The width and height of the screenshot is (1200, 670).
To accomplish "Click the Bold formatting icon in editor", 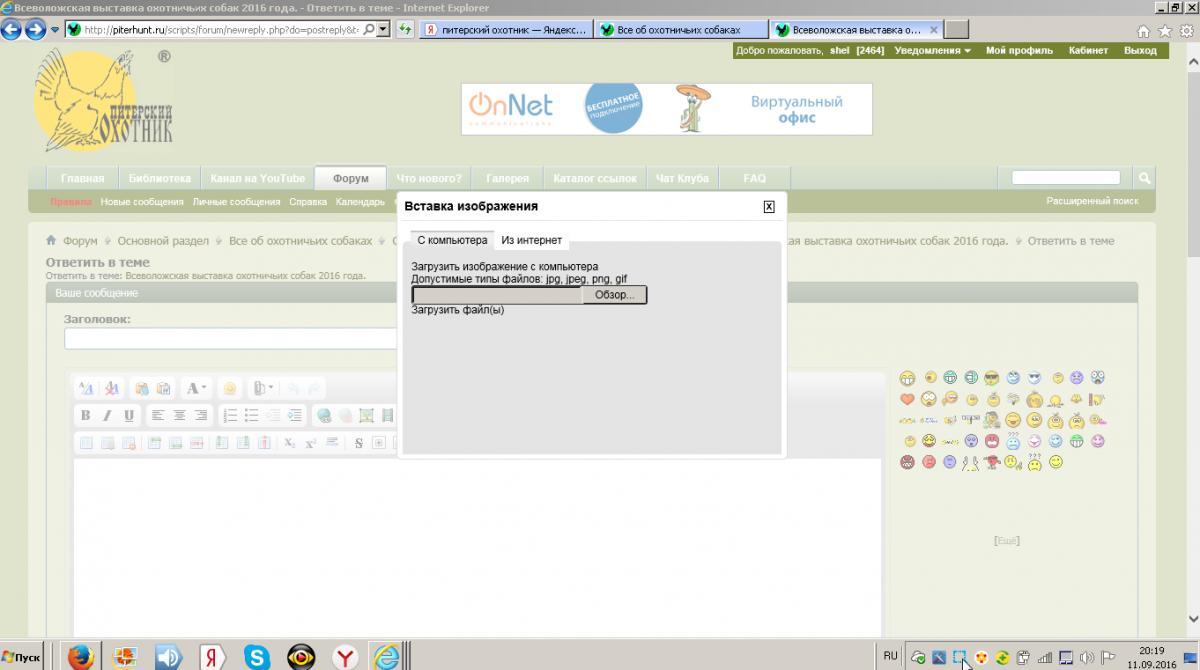I will pyautogui.click(x=85, y=415).
